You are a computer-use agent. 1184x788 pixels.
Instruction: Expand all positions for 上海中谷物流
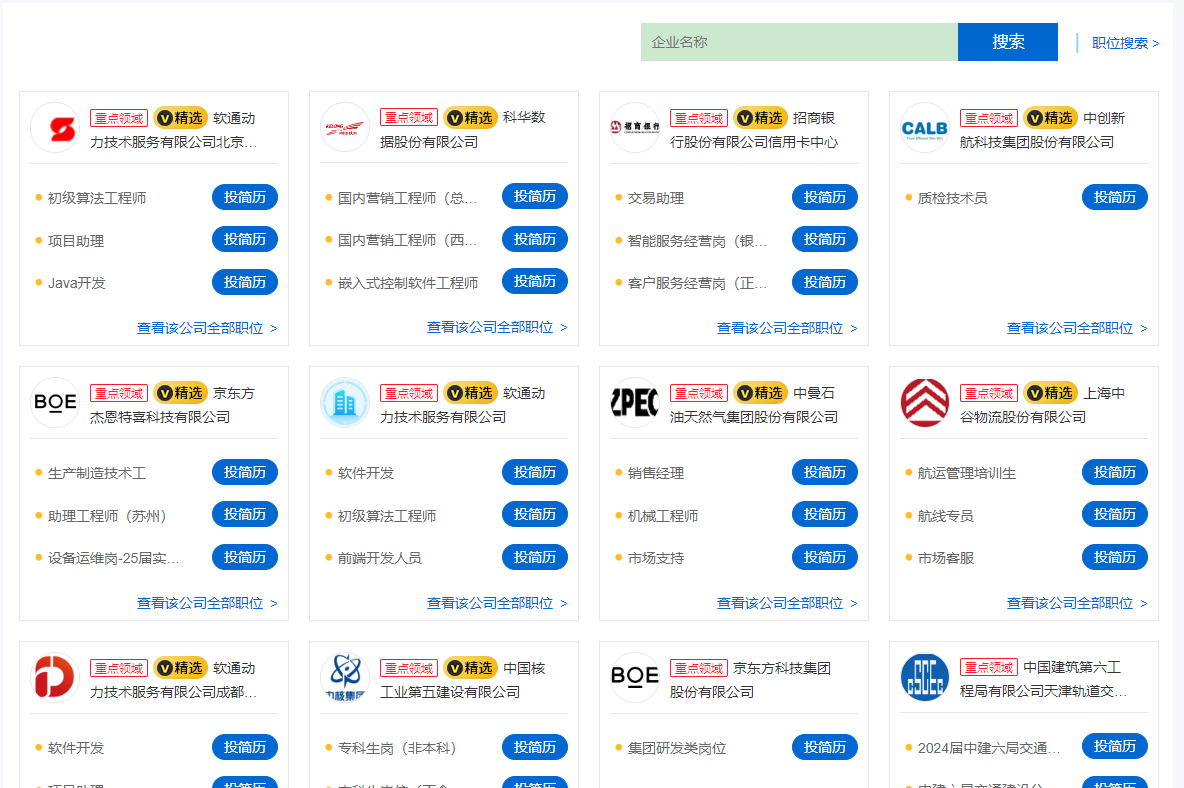(1076, 603)
